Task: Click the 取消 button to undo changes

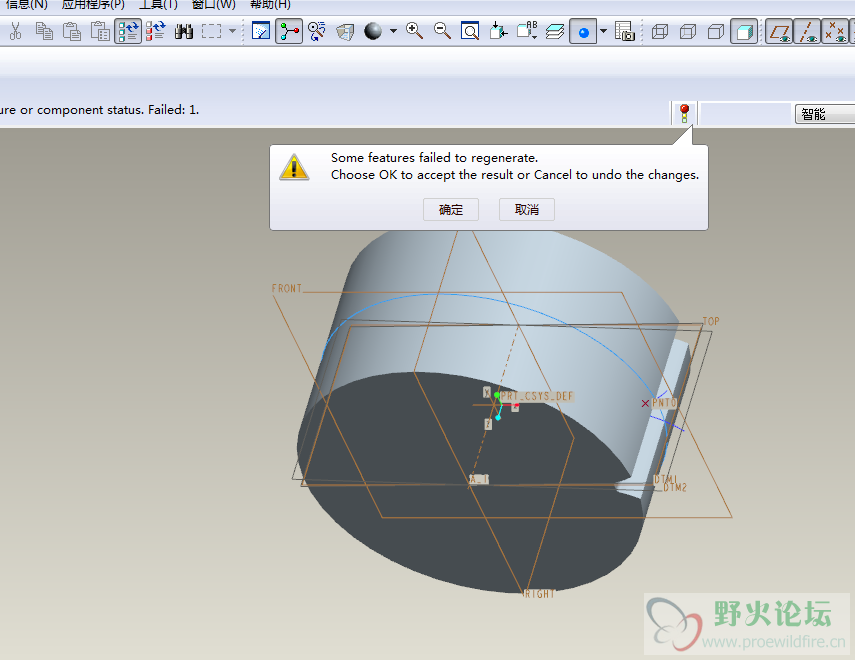Action: pyautogui.click(x=527, y=209)
